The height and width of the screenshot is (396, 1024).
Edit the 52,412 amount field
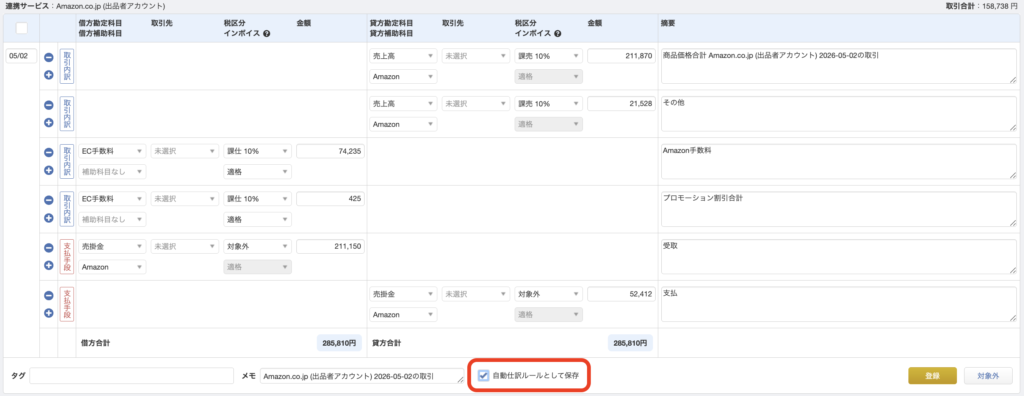[620, 295]
